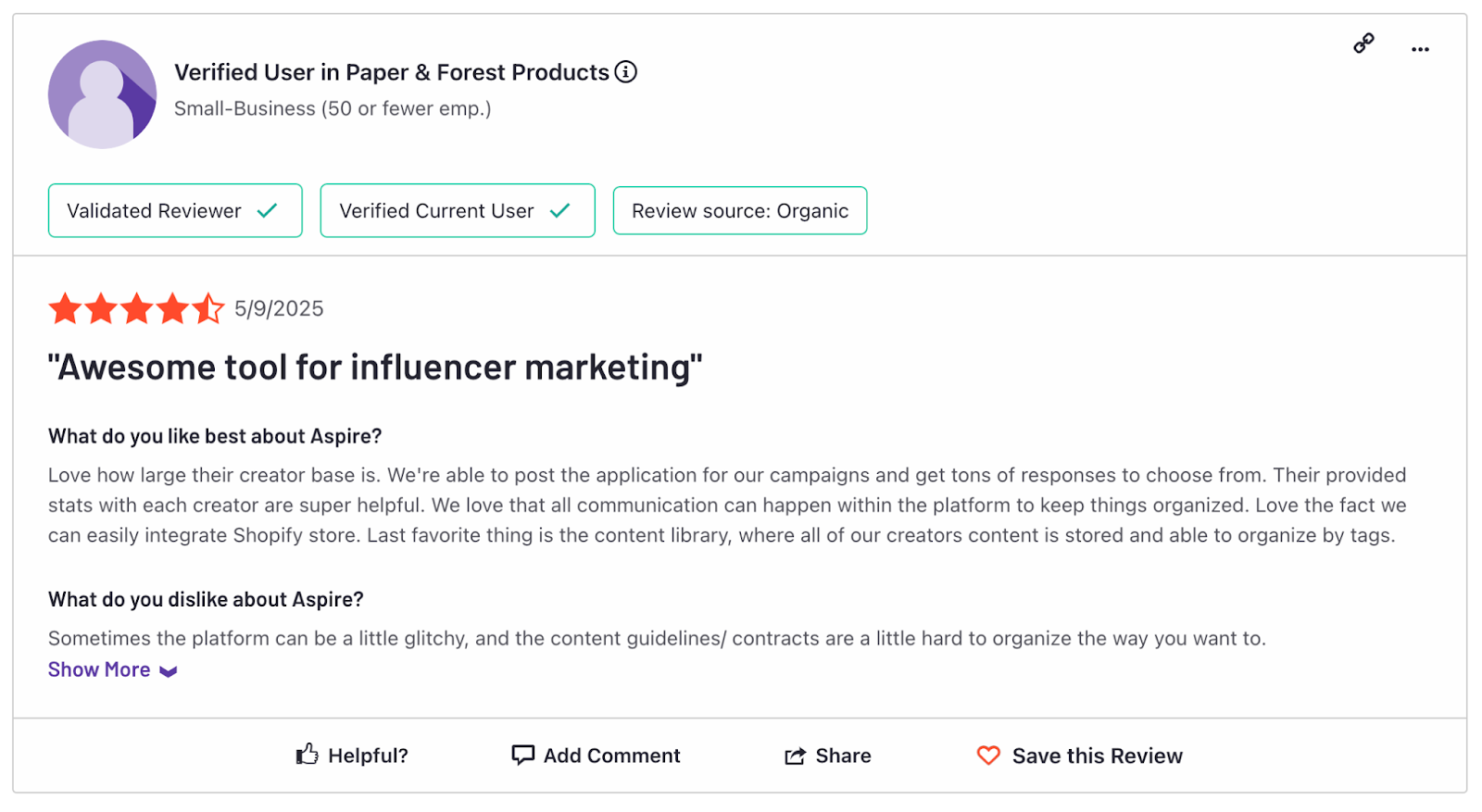Open the three-dot more options menu
The image size is (1482, 812).
[1420, 49]
